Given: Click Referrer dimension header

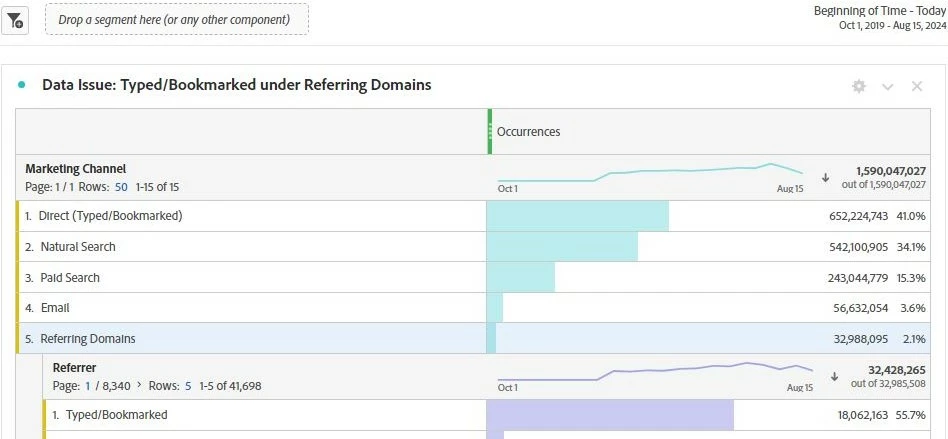Looking at the screenshot, I should pyautogui.click(x=74, y=368).
